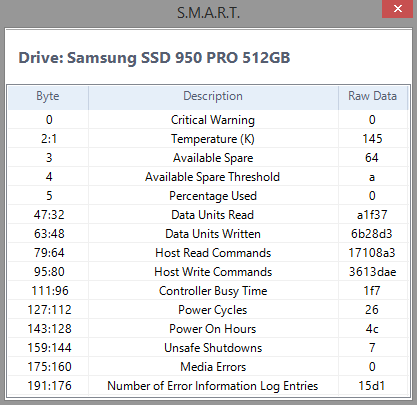The width and height of the screenshot is (417, 405).
Task: Select the Critical Warning row description
Action: tap(213, 120)
